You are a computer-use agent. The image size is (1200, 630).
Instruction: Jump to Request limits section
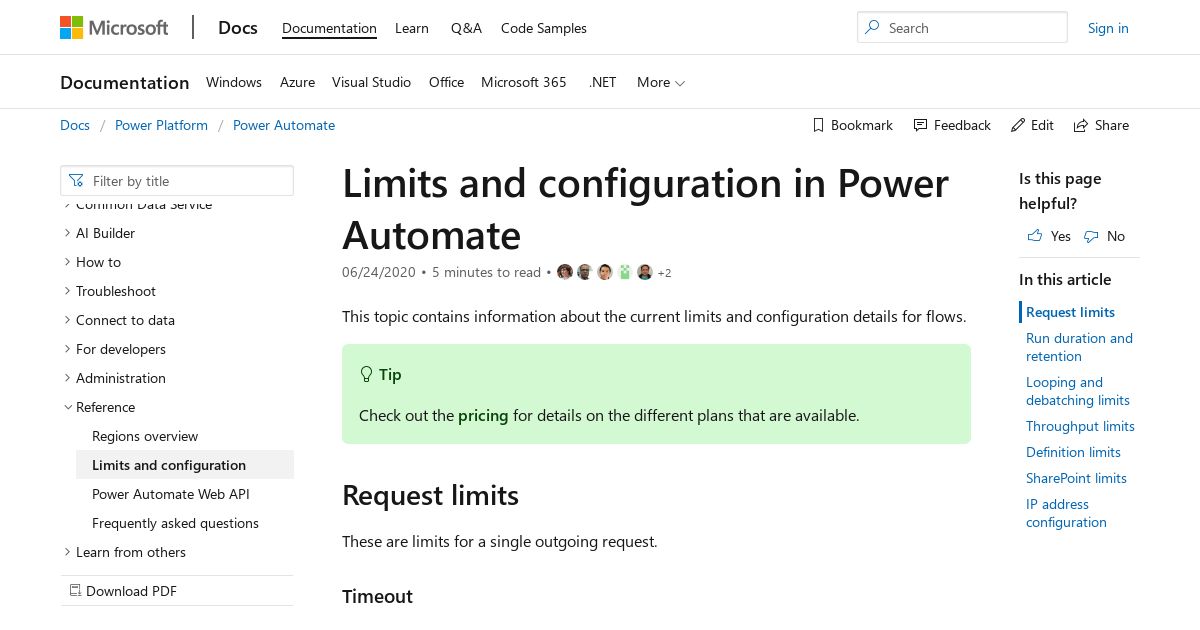(x=1070, y=312)
